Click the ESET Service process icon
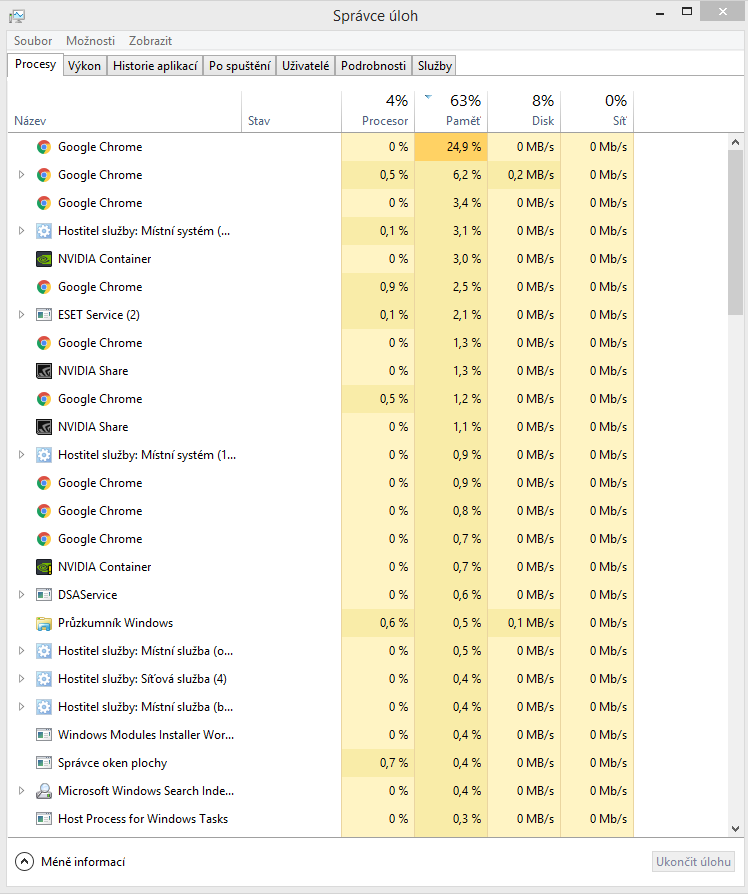This screenshot has width=748, height=894. tap(44, 315)
